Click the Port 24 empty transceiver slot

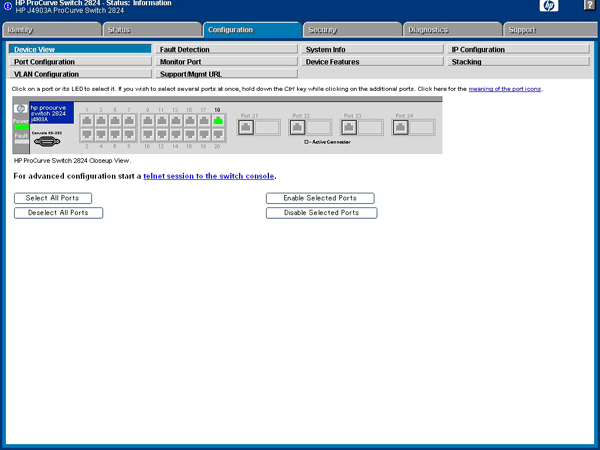click(422, 127)
